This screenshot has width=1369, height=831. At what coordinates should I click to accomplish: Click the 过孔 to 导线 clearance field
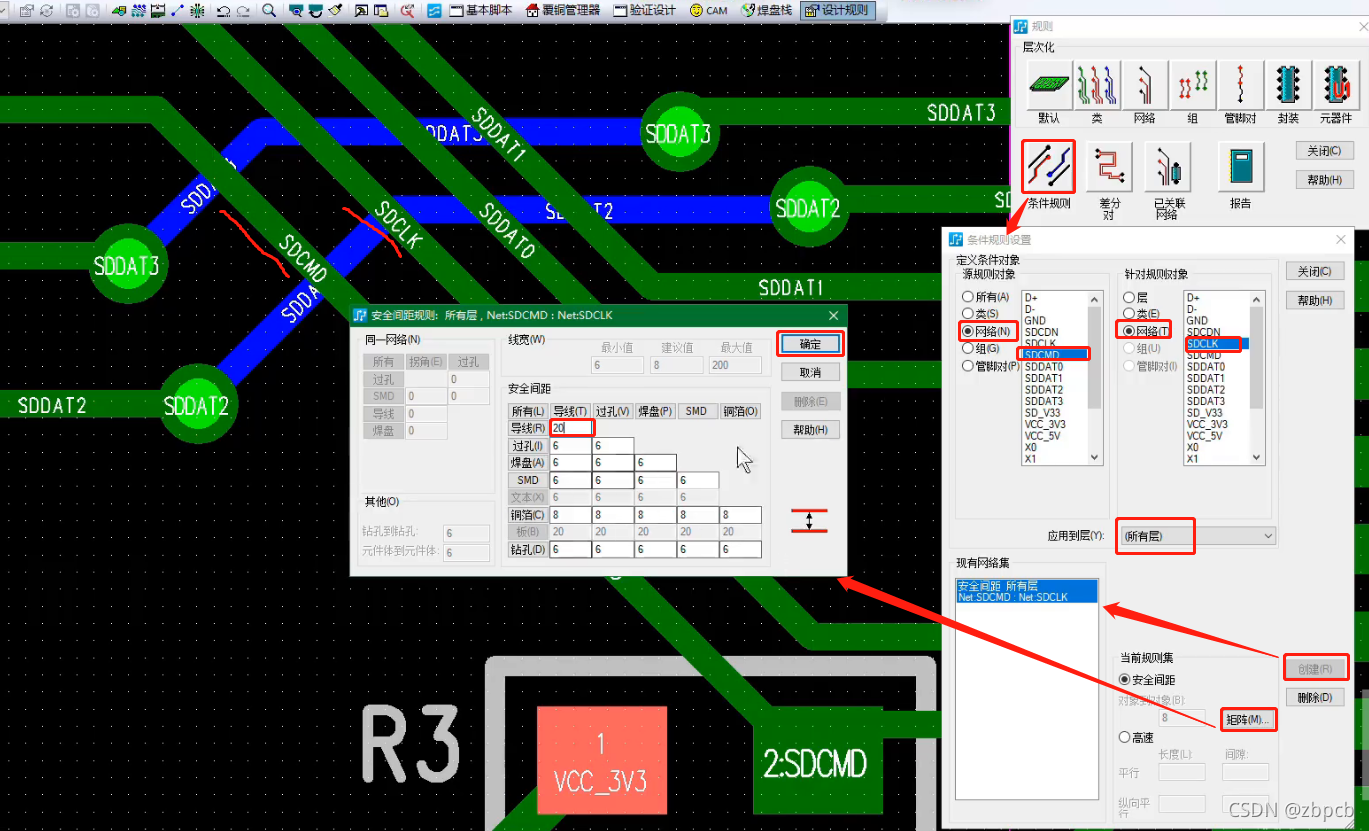(x=571, y=446)
